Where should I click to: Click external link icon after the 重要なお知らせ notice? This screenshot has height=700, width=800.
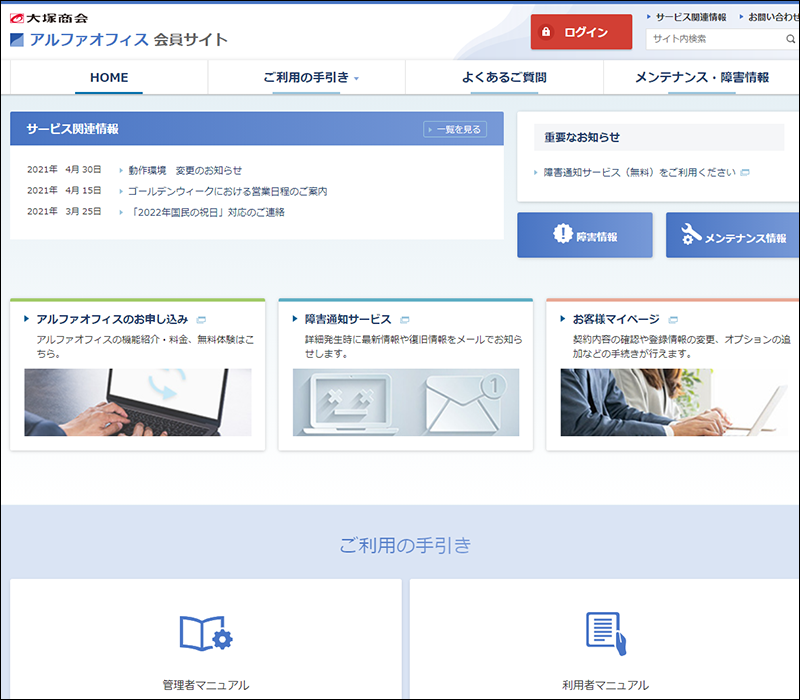745,172
